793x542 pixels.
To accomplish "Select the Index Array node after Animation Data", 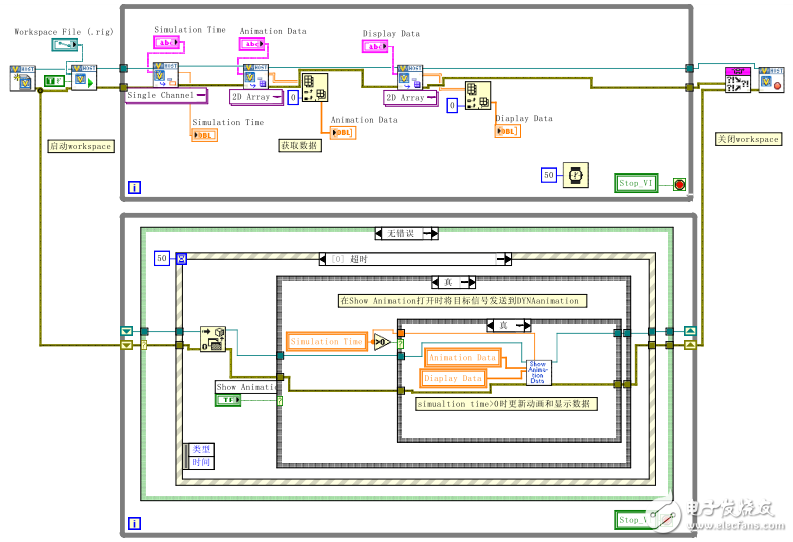I will click(x=316, y=87).
